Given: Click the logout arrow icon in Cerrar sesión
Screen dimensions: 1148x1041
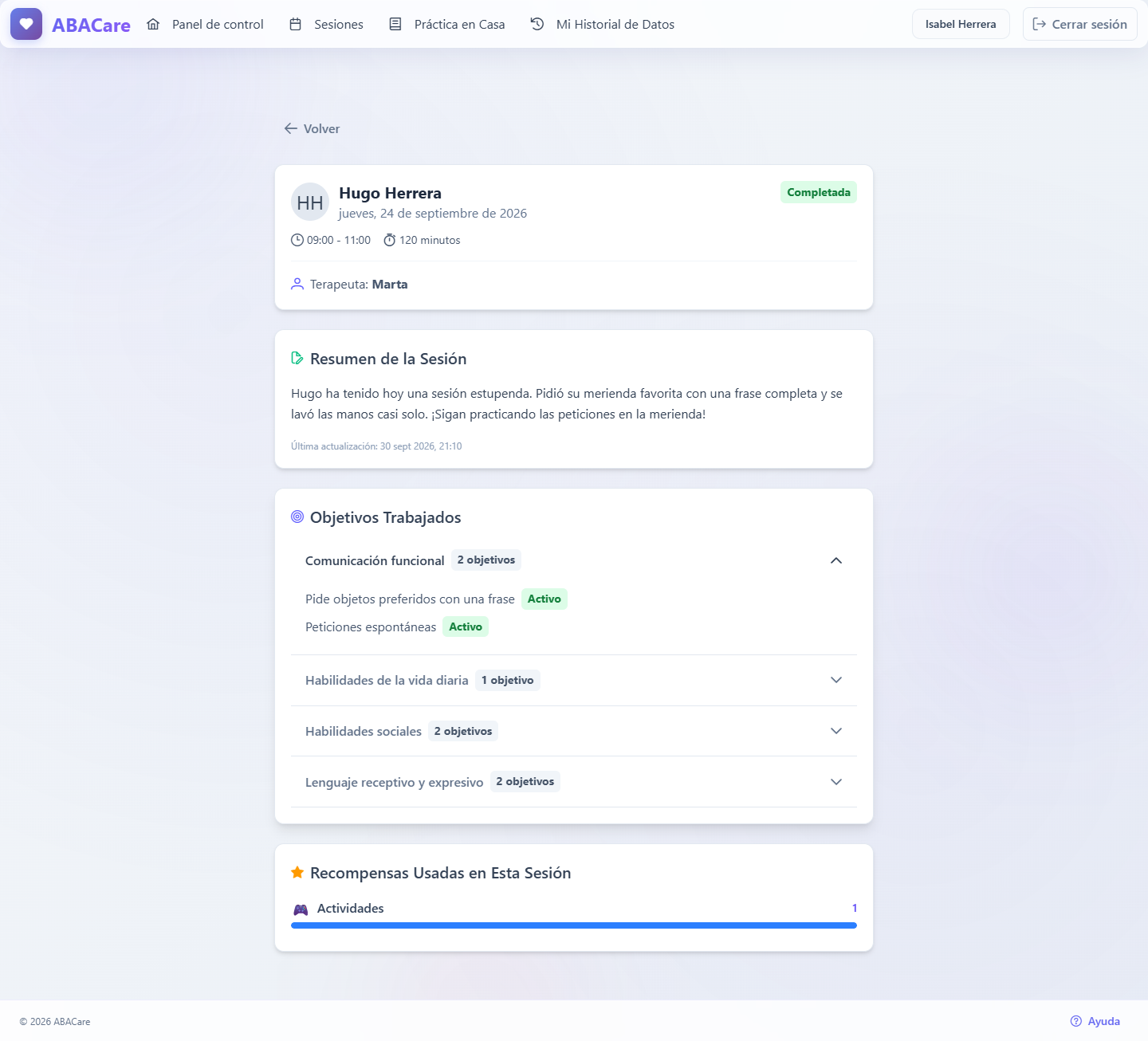Looking at the screenshot, I should 1040,24.
